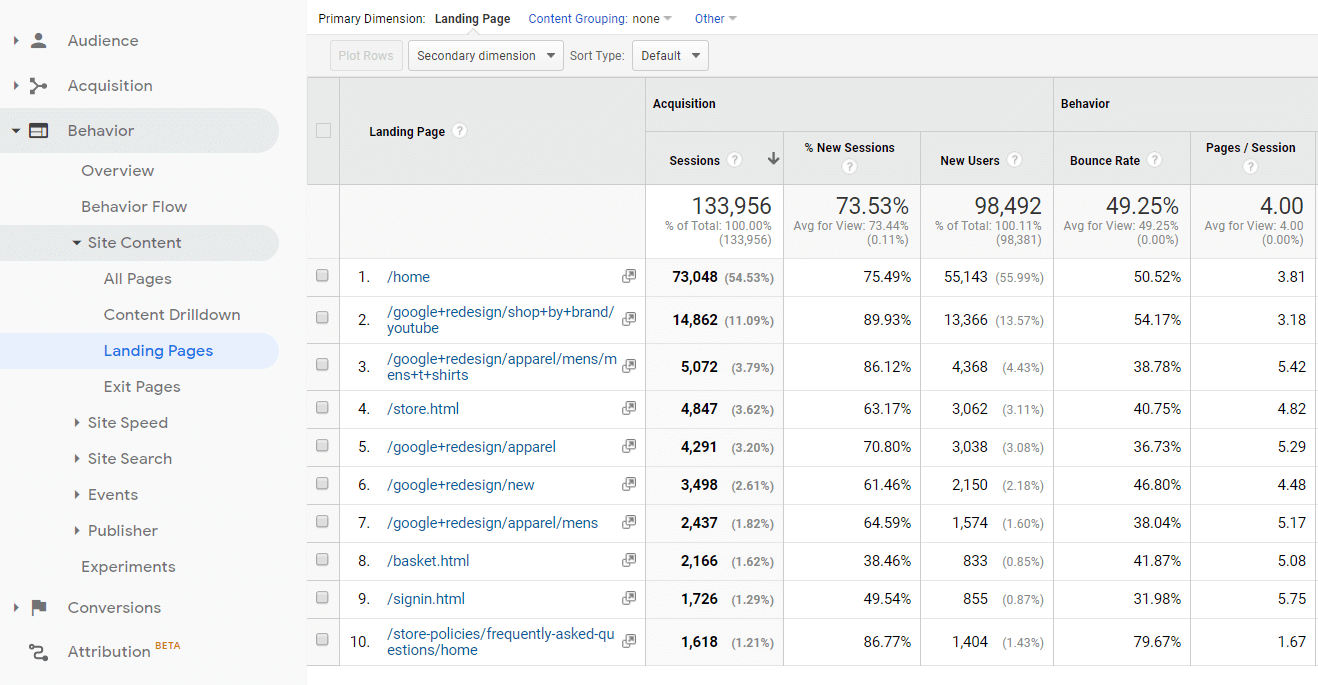Click the Acquisition branching arrows icon
This screenshot has height=685, width=1318.
click(39, 86)
